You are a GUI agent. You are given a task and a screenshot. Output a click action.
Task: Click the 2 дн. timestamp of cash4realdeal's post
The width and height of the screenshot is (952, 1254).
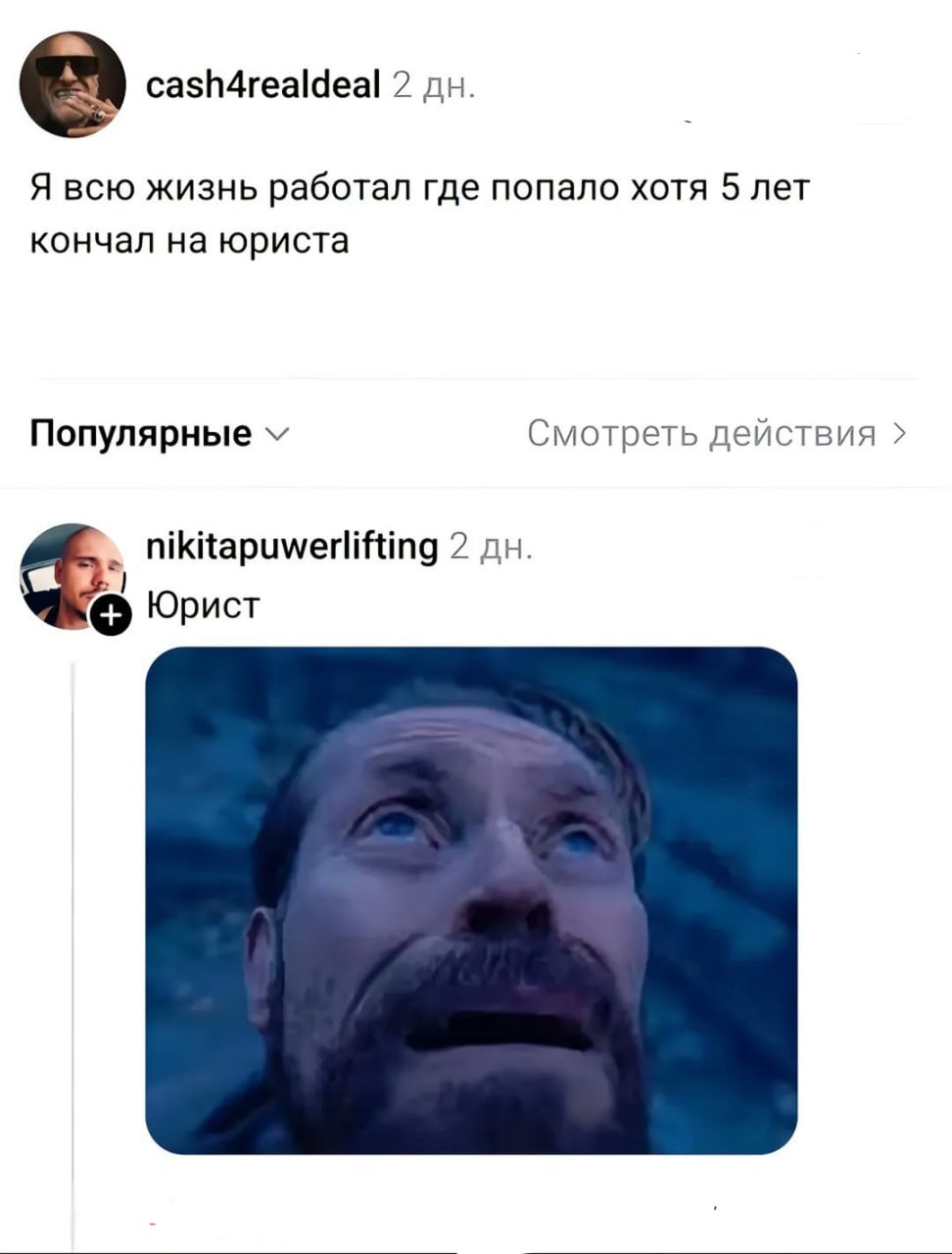pos(433,87)
